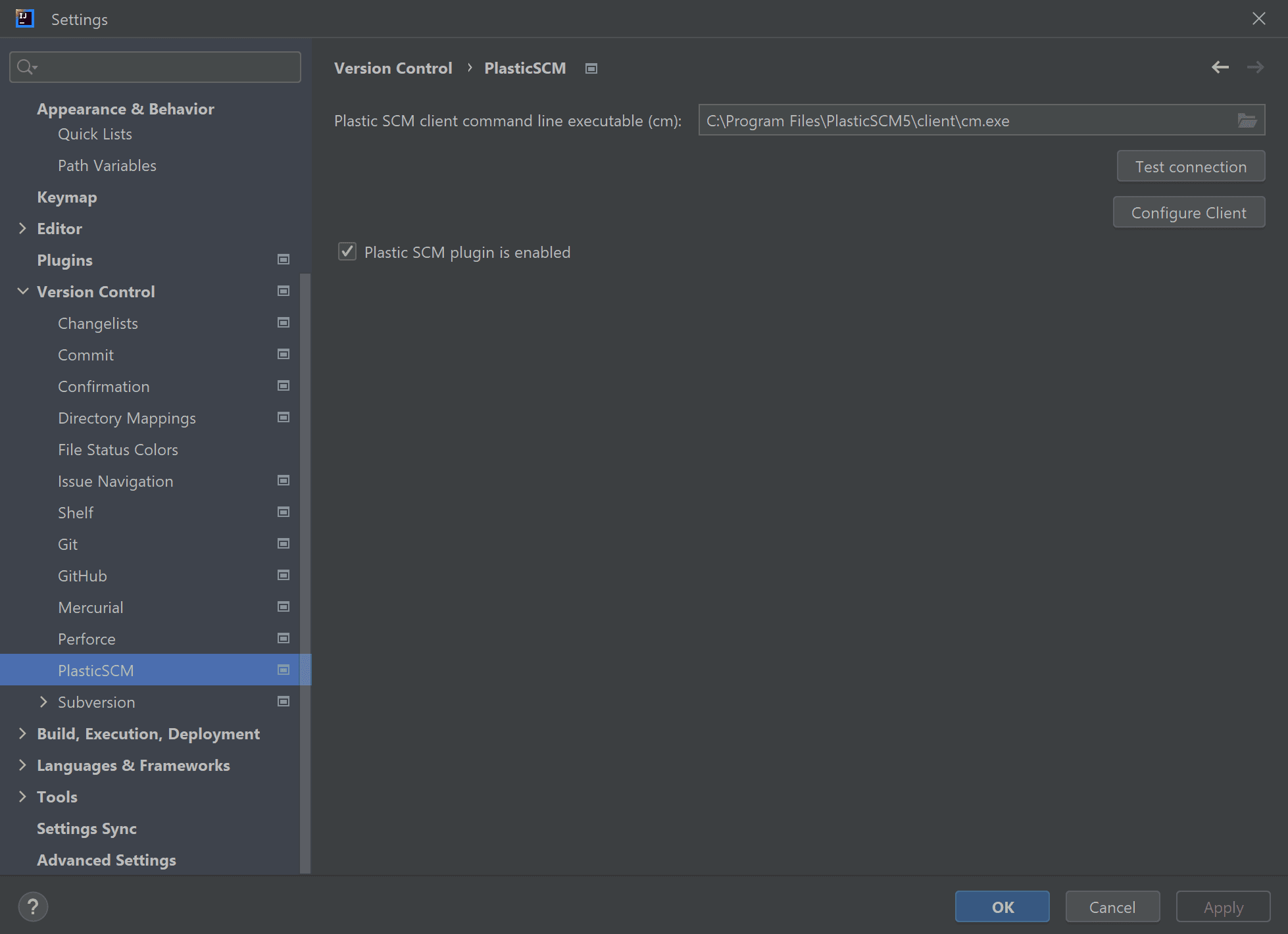The width and height of the screenshot is (1288, 934).
Task: Select Changelists under Version Control
Action: tap(98, 324)
